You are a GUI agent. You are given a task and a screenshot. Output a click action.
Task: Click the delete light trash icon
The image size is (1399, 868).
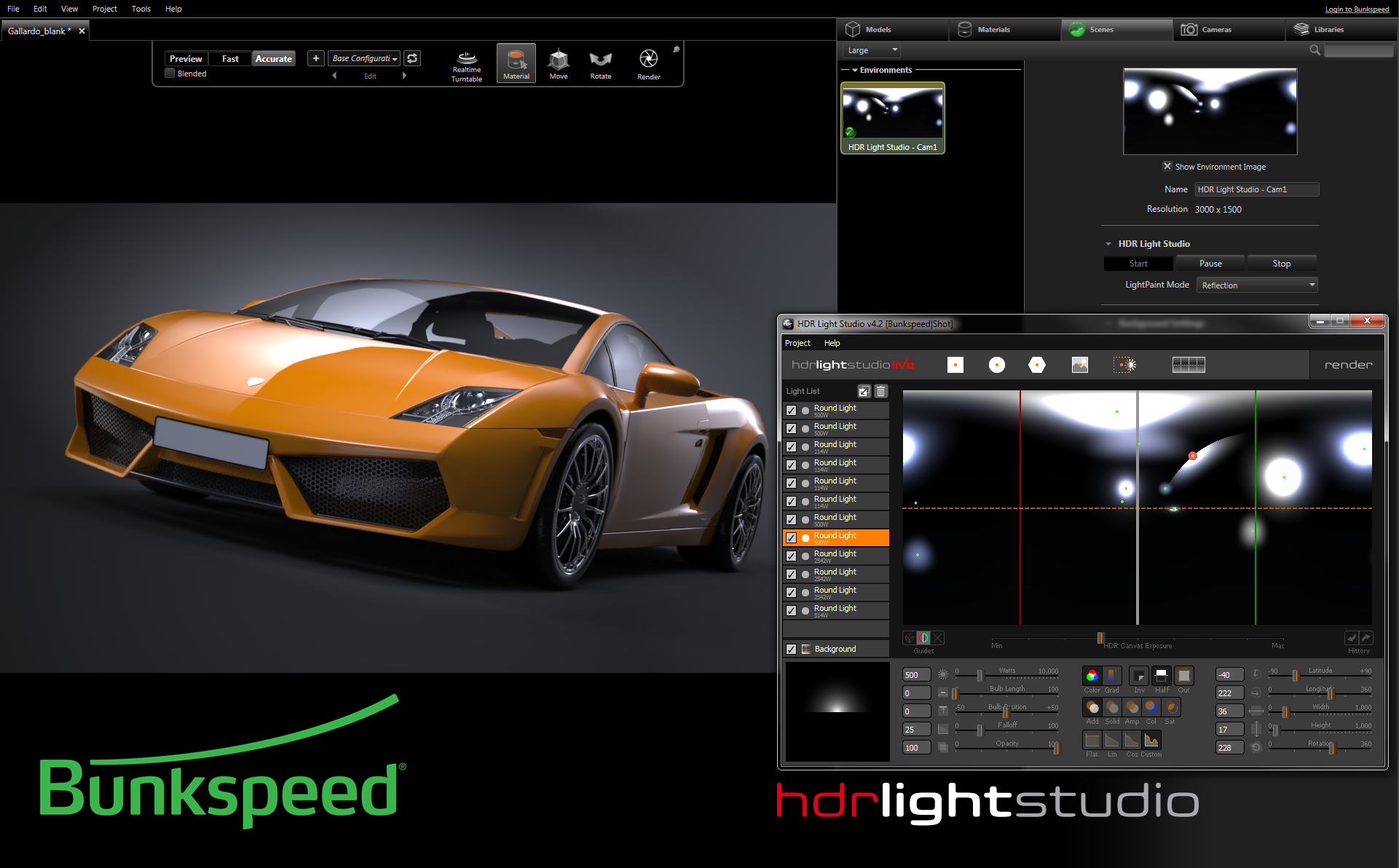881,391
